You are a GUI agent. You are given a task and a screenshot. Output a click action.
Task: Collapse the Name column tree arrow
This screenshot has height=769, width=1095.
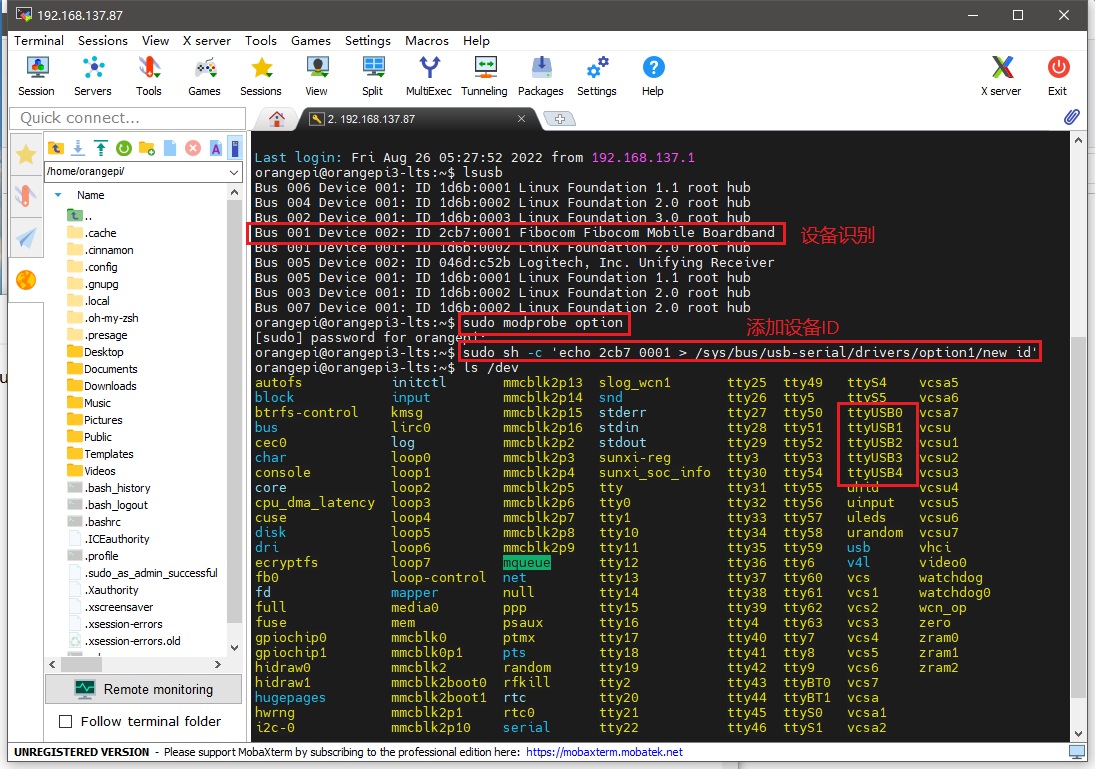(59, 195)
